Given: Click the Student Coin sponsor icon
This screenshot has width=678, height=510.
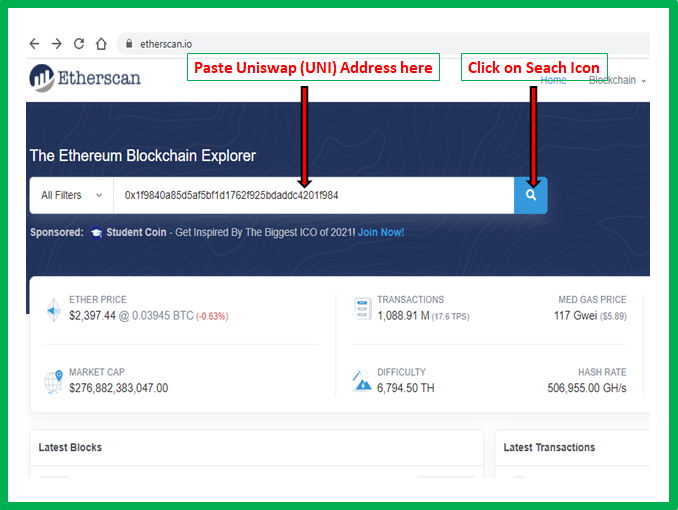Looking at the screenshot, I should [96, 233].
